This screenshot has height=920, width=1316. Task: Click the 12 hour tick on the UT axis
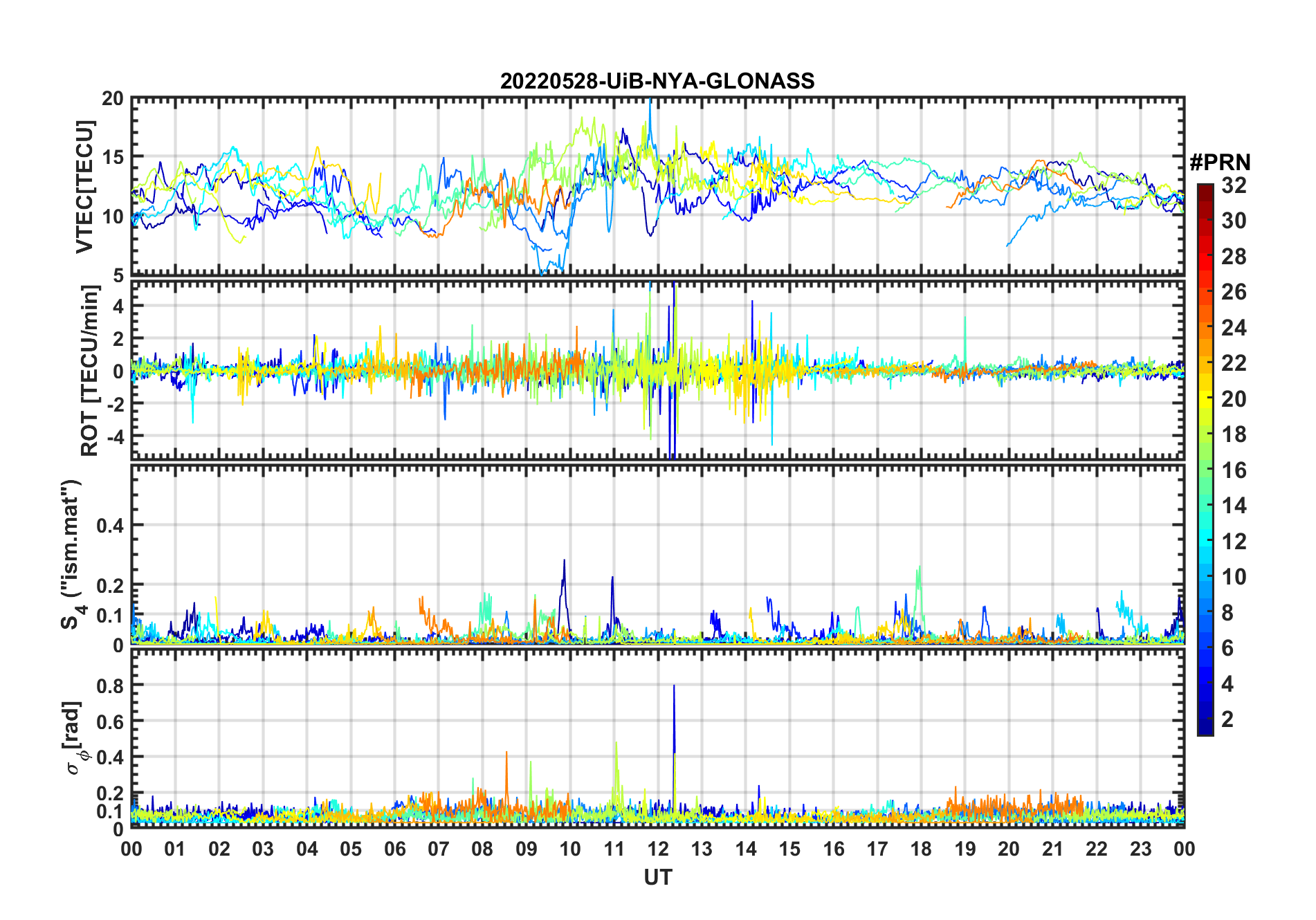coord(657,849)
